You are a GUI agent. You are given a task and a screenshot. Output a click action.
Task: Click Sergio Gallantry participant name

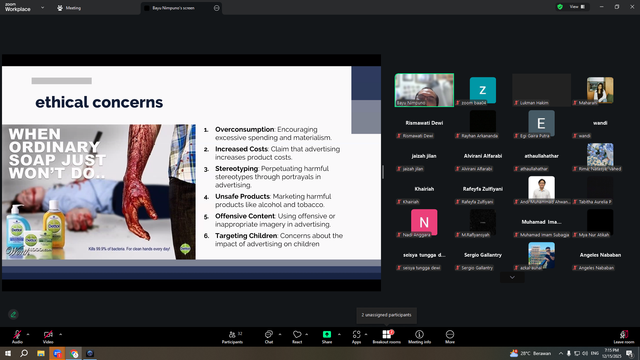pos(483,255)
